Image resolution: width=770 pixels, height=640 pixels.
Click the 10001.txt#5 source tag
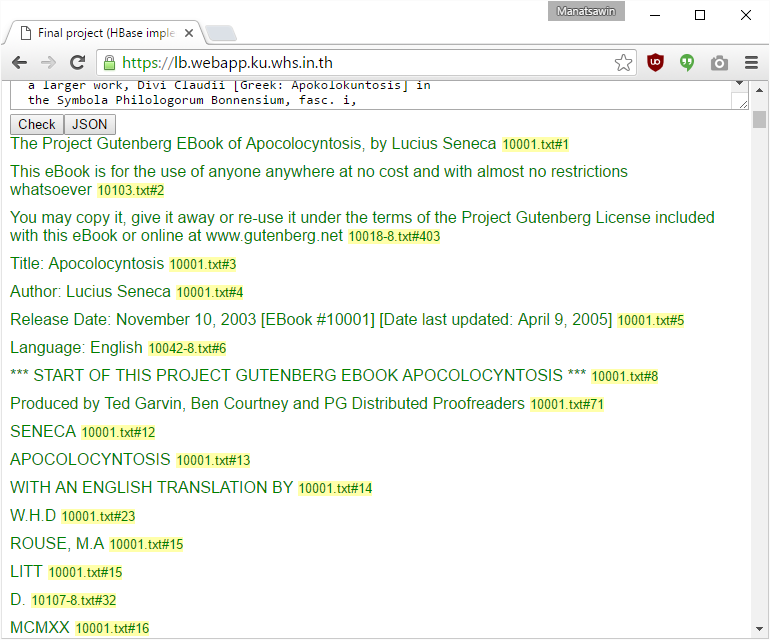(651, 321)
